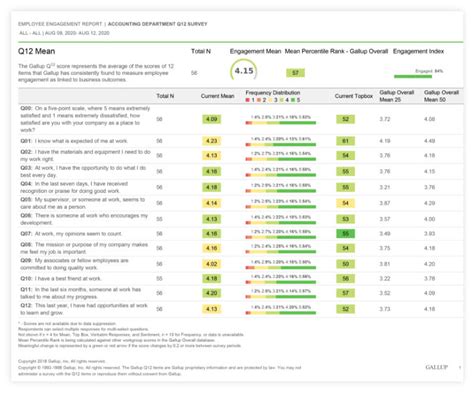This screenshot has height=393, width=474.
Task: Click Q08 'mission or purpose of my company' question
Action: (x=84, y=248)
